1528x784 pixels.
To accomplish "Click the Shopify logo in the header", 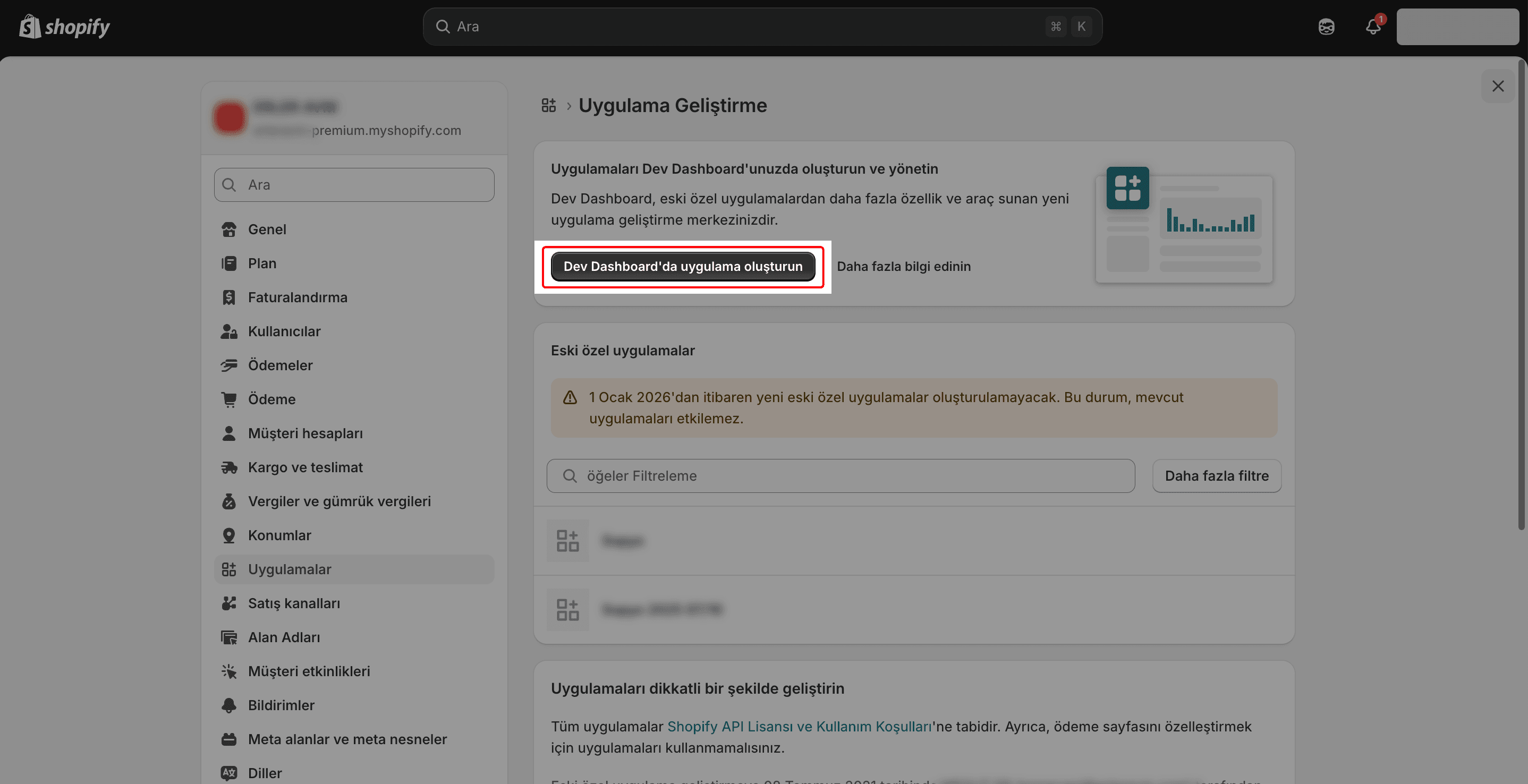I will [x=64, y=27].
